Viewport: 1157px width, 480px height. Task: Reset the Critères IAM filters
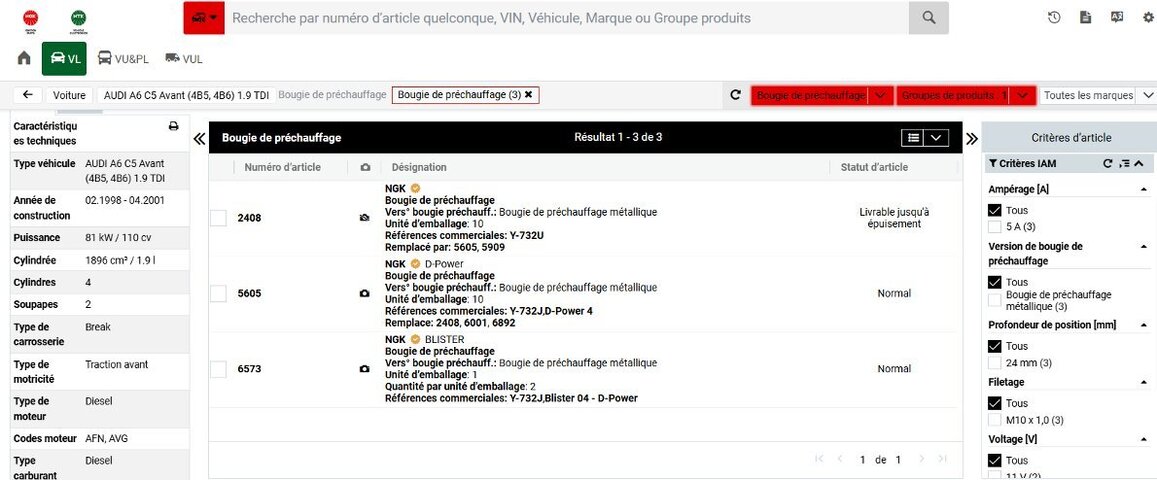[x=1108, y=163]
